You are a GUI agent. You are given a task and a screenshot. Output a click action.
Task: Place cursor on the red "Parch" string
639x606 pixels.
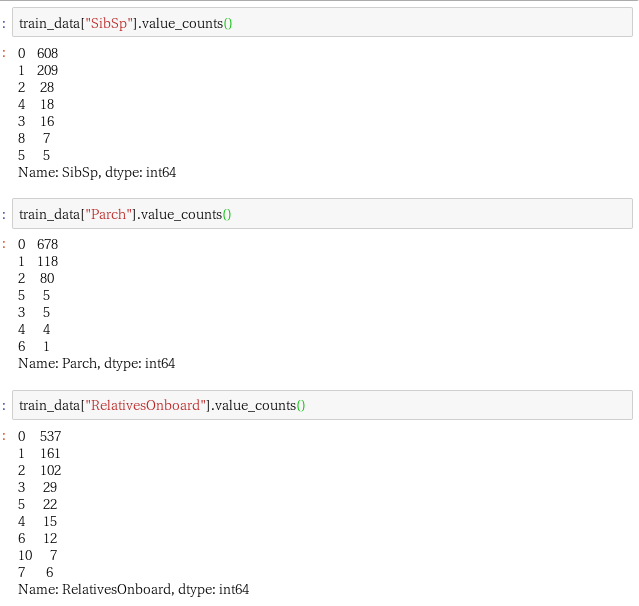108,214
